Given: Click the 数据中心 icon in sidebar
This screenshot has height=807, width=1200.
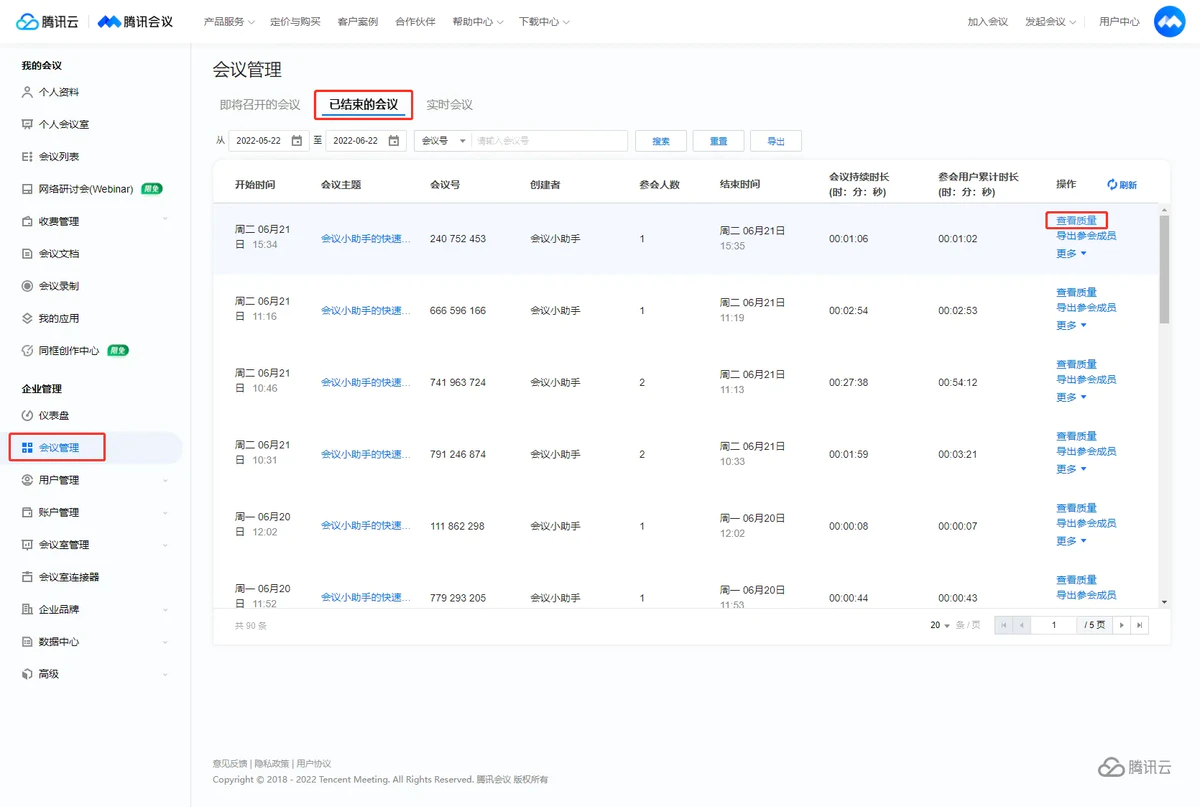Looking at the screenshot, I should click(x=27, y=642).
